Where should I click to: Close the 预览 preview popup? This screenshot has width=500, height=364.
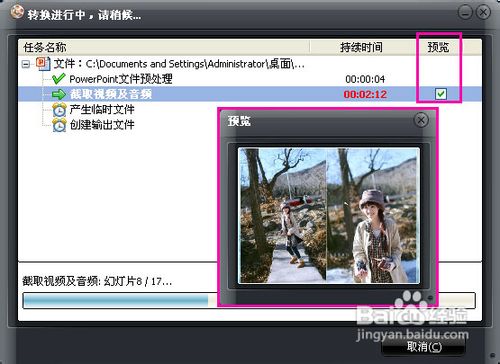tap(421, 120)
